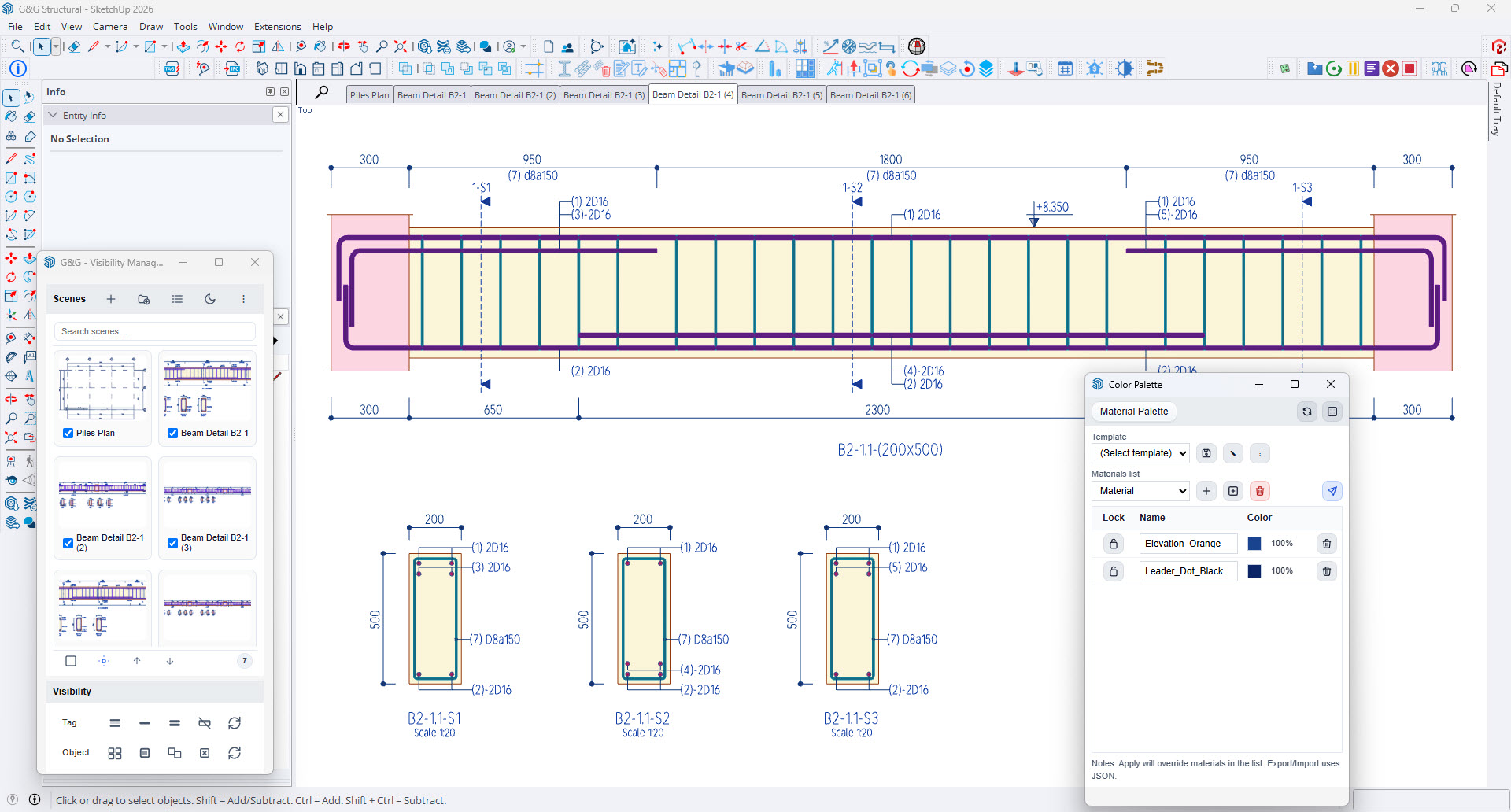Open the Default Tray side panel
The image size is (1511, 812).
click(1497, 109)
